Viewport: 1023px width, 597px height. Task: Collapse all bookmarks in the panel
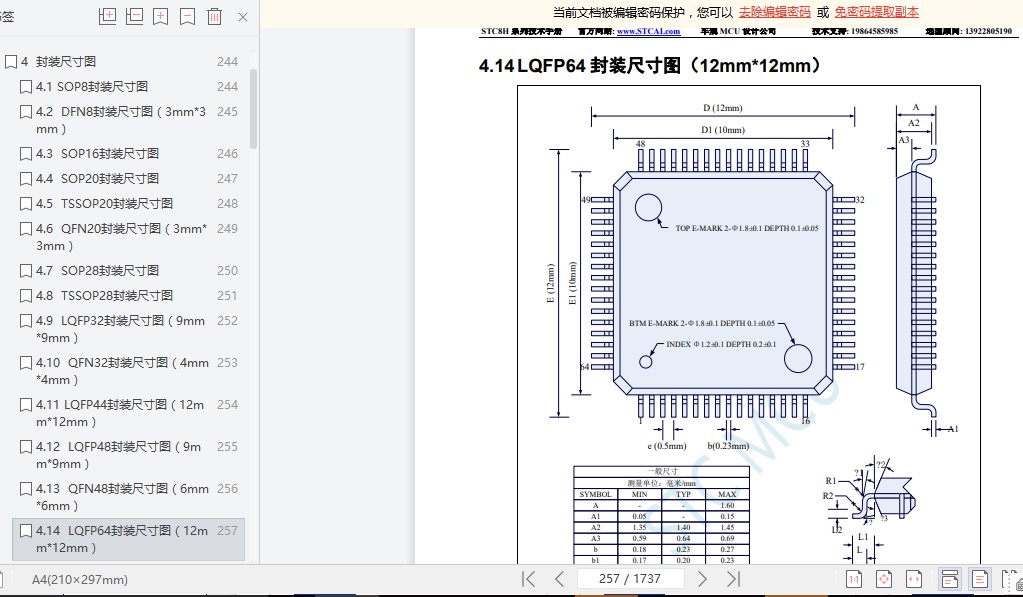click(x=134, y=16)
